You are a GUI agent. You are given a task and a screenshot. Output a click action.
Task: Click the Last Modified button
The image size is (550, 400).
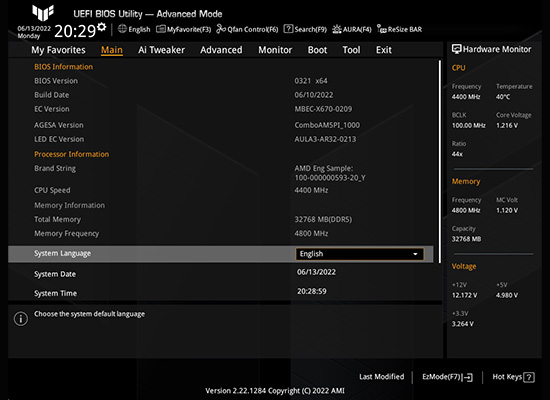[382, 377]
